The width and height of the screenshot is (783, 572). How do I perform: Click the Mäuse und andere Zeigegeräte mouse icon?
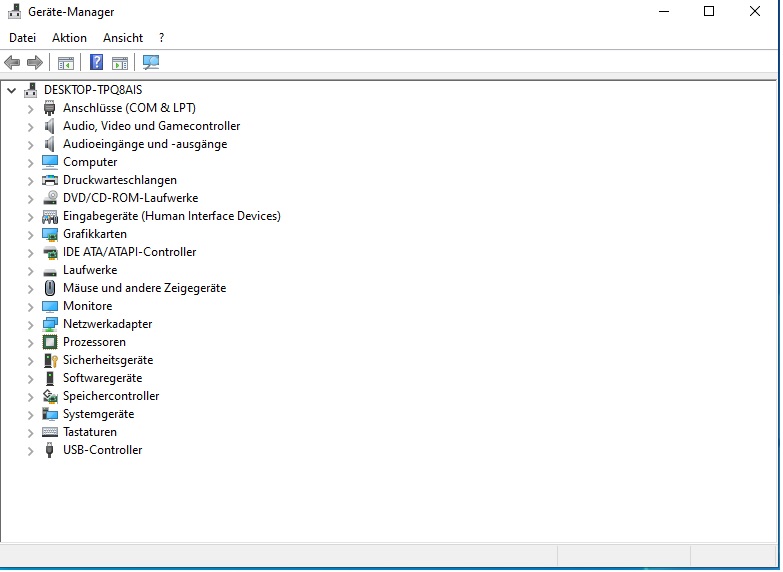pos(50,288)
